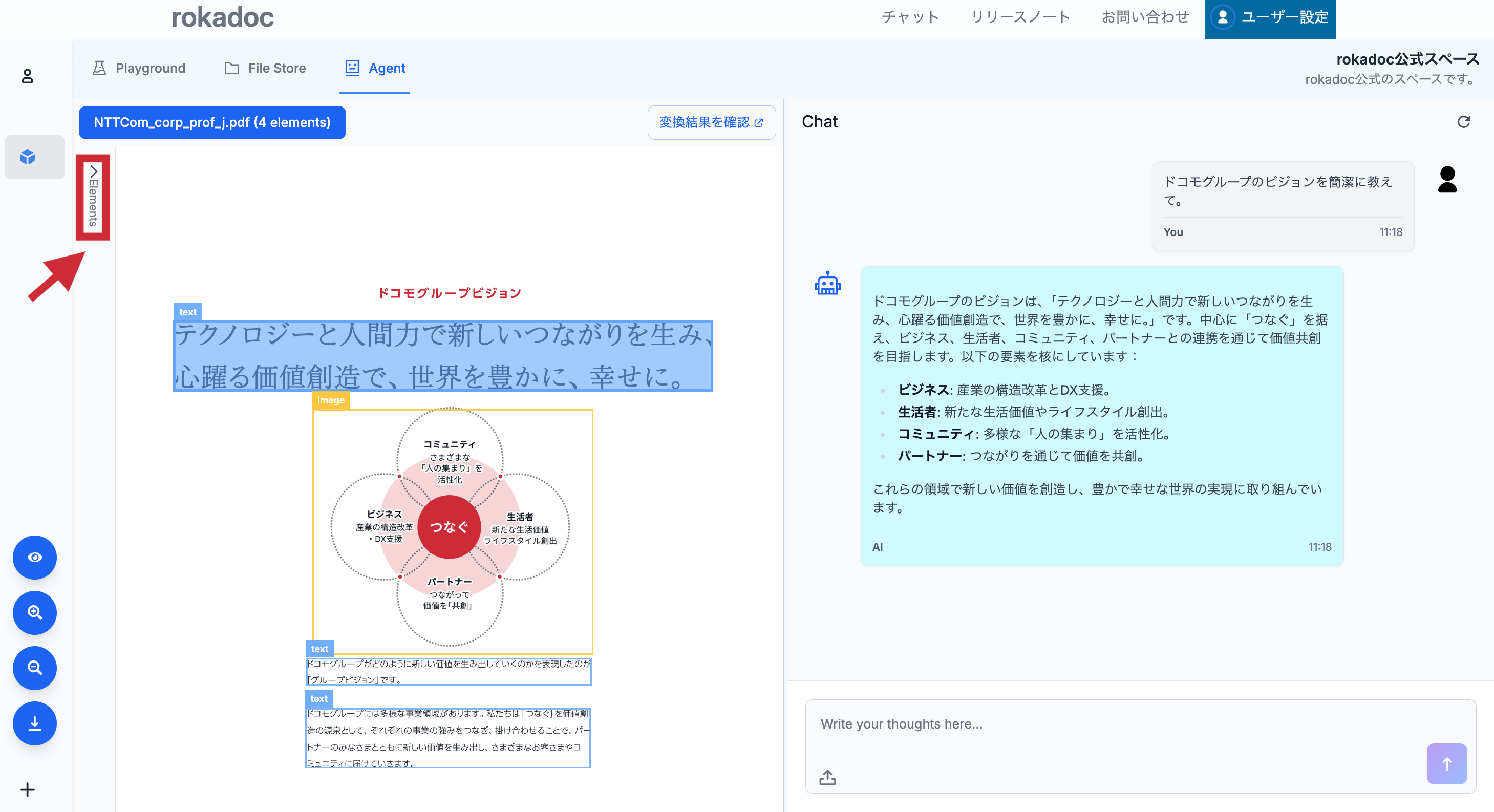Open リリースノート in the top navigation
This screenshot has height=812, width=1494.
pos(1020,17)
